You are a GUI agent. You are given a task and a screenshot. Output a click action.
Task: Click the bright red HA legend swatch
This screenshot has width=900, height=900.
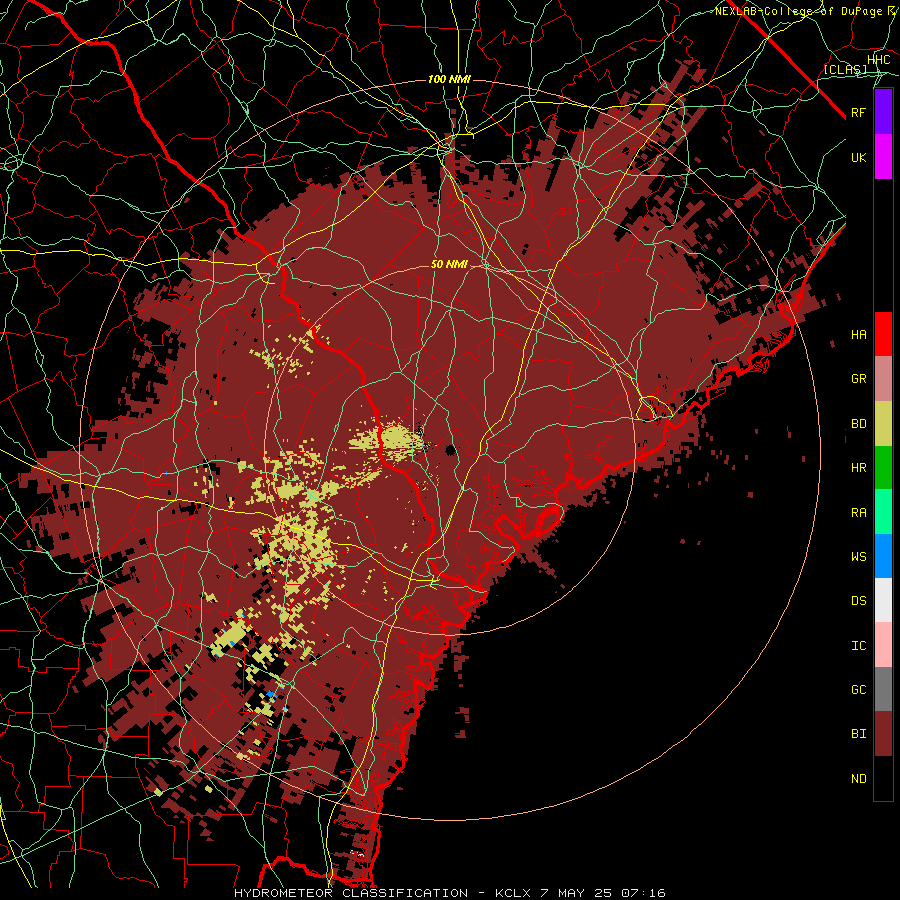(x=883, y=334)
